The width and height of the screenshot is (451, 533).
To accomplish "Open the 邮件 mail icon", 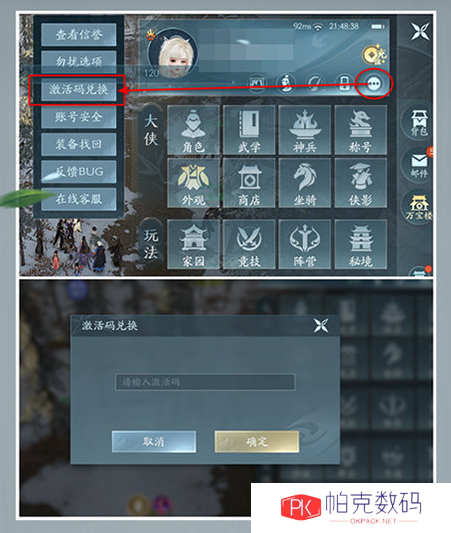I will [418, 164].
